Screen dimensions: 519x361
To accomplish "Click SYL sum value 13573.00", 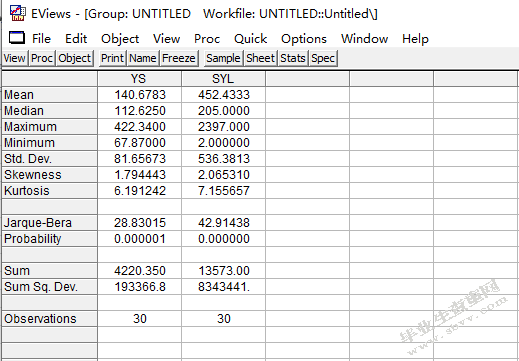I will point(224,271).
